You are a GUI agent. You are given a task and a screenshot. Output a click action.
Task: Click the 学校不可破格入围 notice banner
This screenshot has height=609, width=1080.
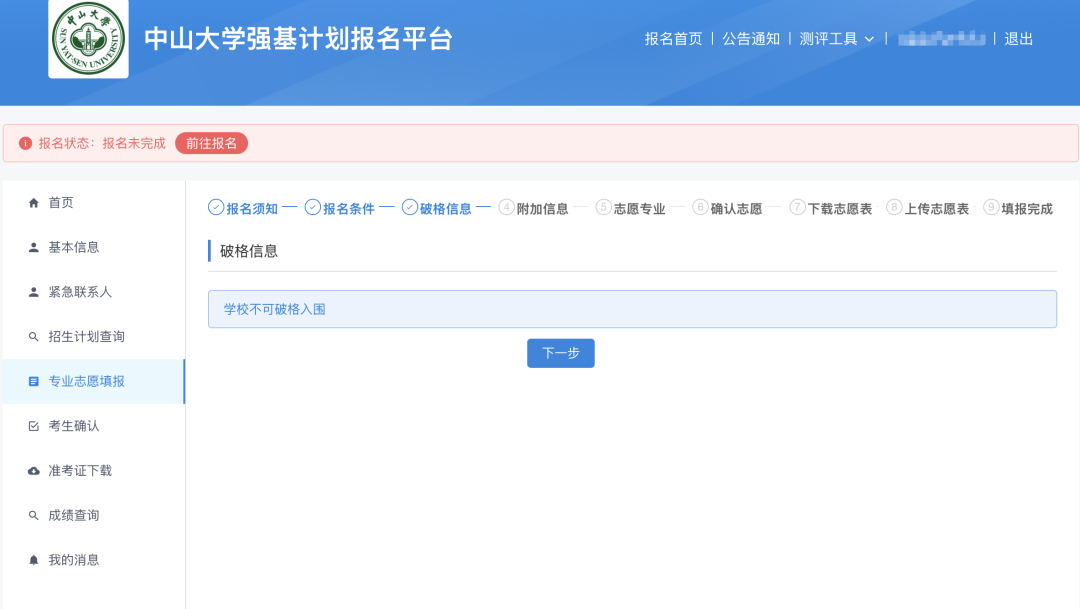click(632, 308)
